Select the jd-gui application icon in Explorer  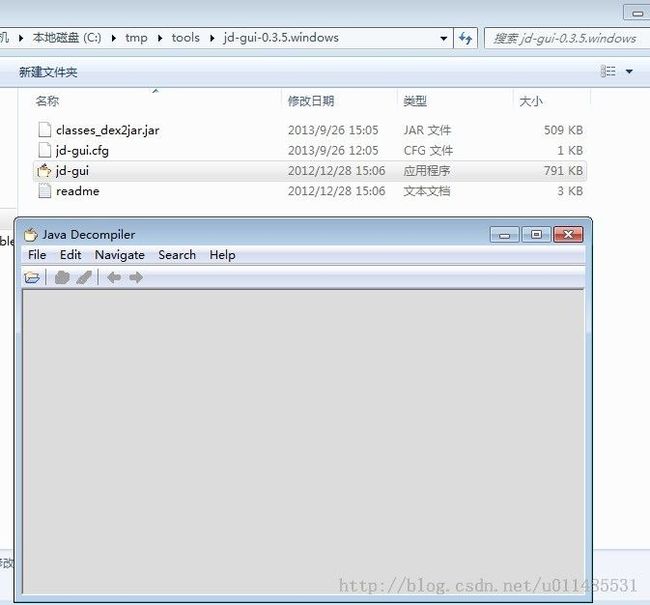[44, 171]
